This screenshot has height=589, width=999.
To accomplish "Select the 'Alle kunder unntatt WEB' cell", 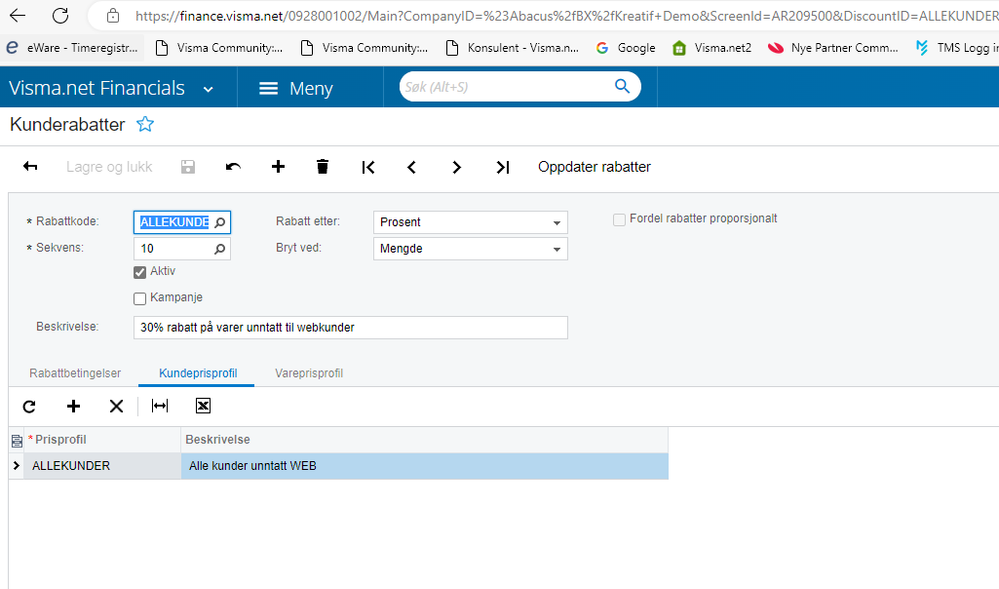I will coord(424,466).
